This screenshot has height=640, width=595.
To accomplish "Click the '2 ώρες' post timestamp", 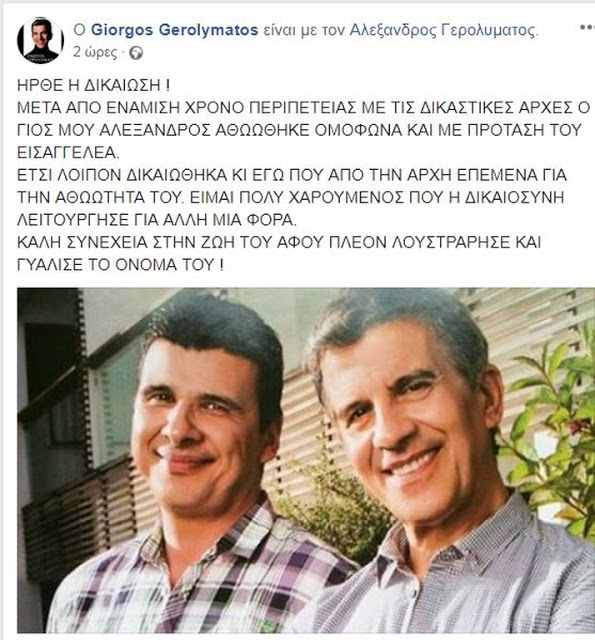I will click(95, 53).
